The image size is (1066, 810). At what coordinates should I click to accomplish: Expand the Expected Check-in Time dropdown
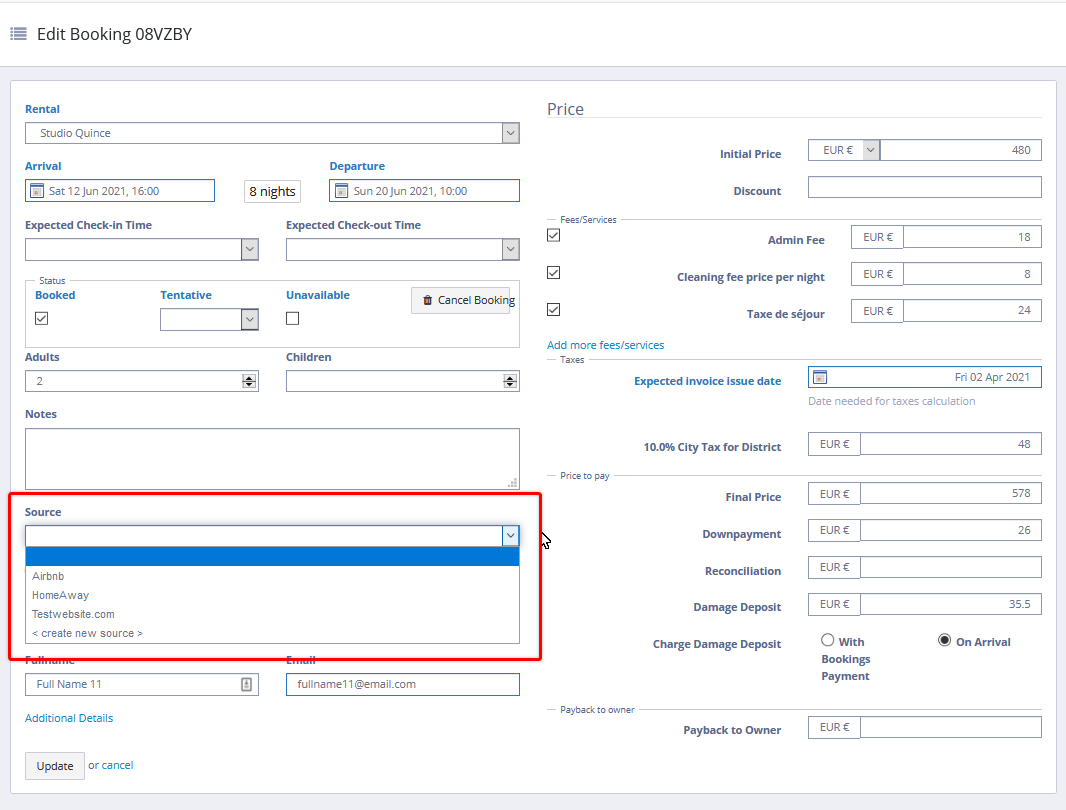(142, 249)
